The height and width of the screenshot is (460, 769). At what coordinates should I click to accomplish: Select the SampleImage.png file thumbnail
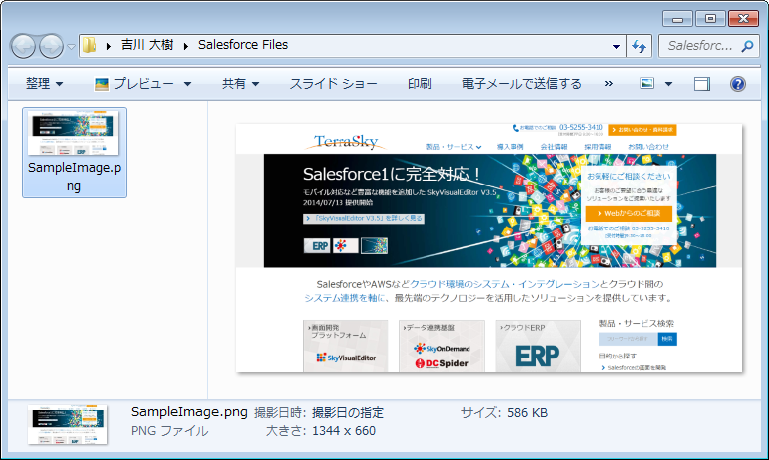click(x=74, y=150)
